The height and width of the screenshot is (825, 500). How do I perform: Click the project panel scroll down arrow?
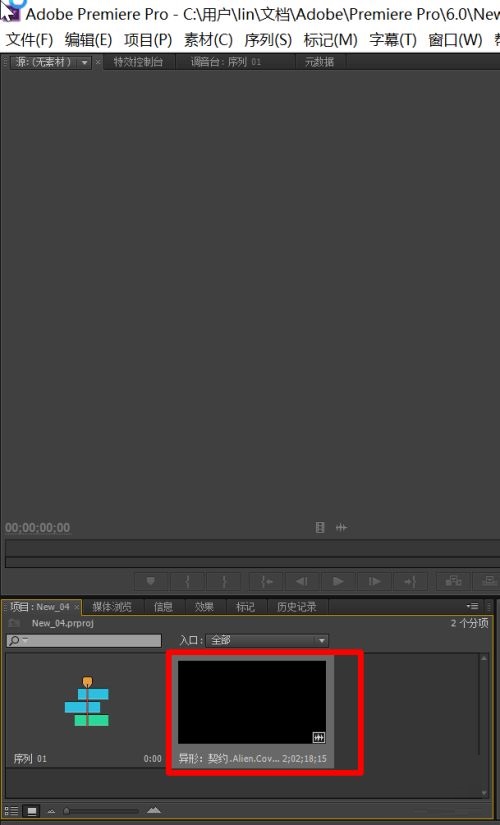coord(484,793)
